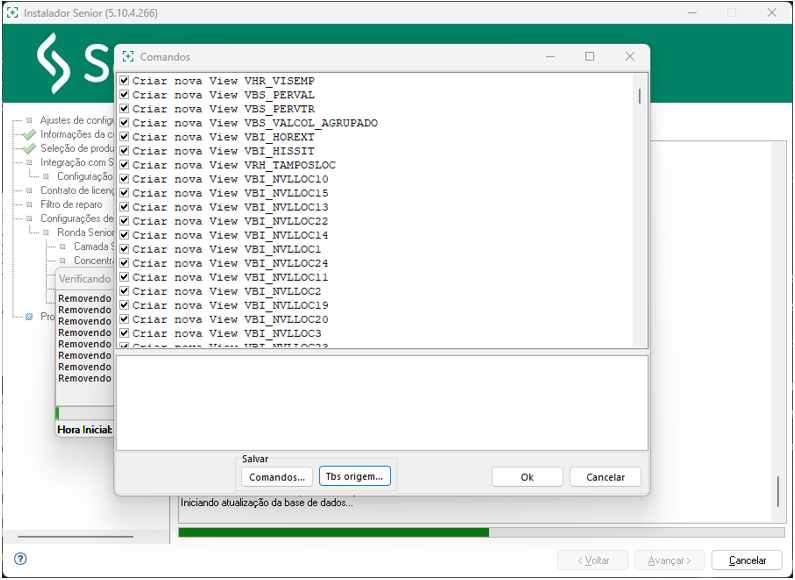Screen dimensions: 795x580
Task: Click Cancelar in the Instalador Senior window
Action: pos(747,560)
